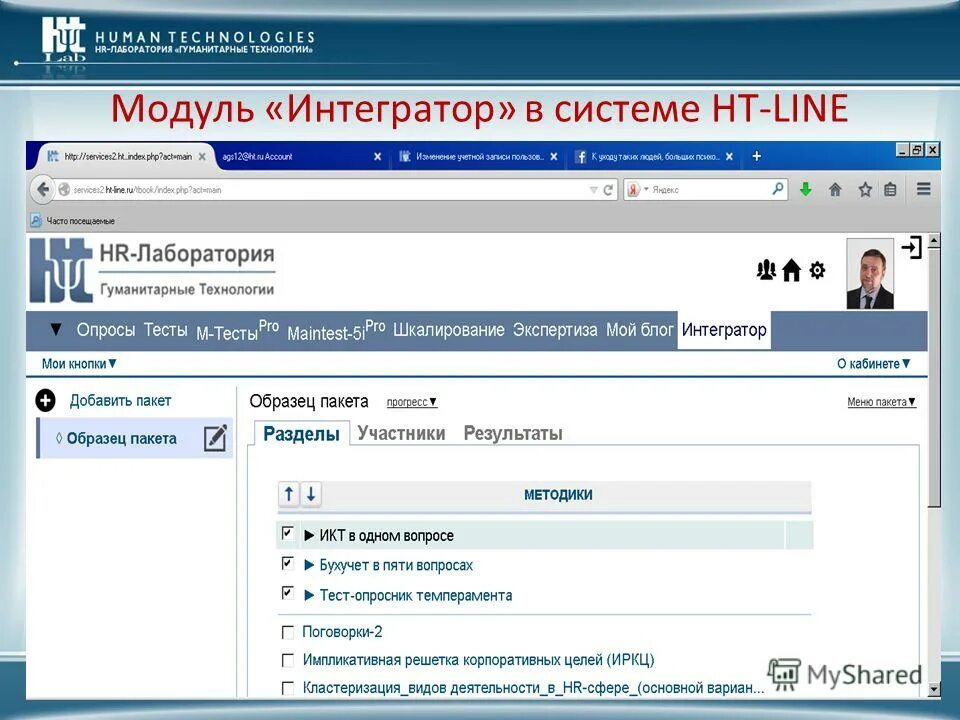This screenshot has width=960, height=720.
Task: Expand Тест-опросник темперамента triangle
Action: click(309, 595)
